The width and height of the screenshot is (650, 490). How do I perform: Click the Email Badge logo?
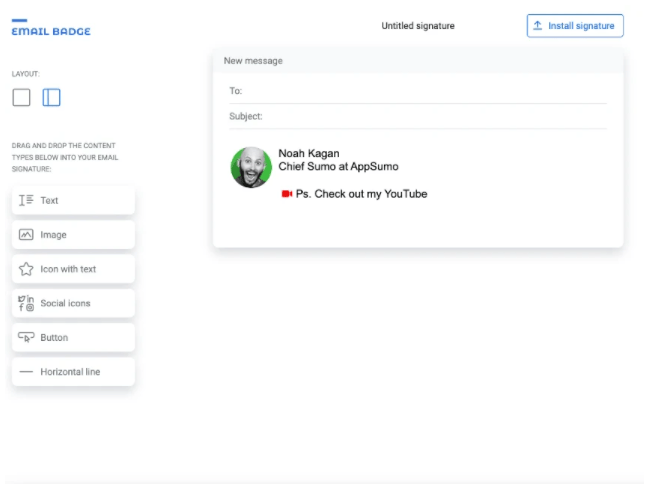tap(51, 27)
